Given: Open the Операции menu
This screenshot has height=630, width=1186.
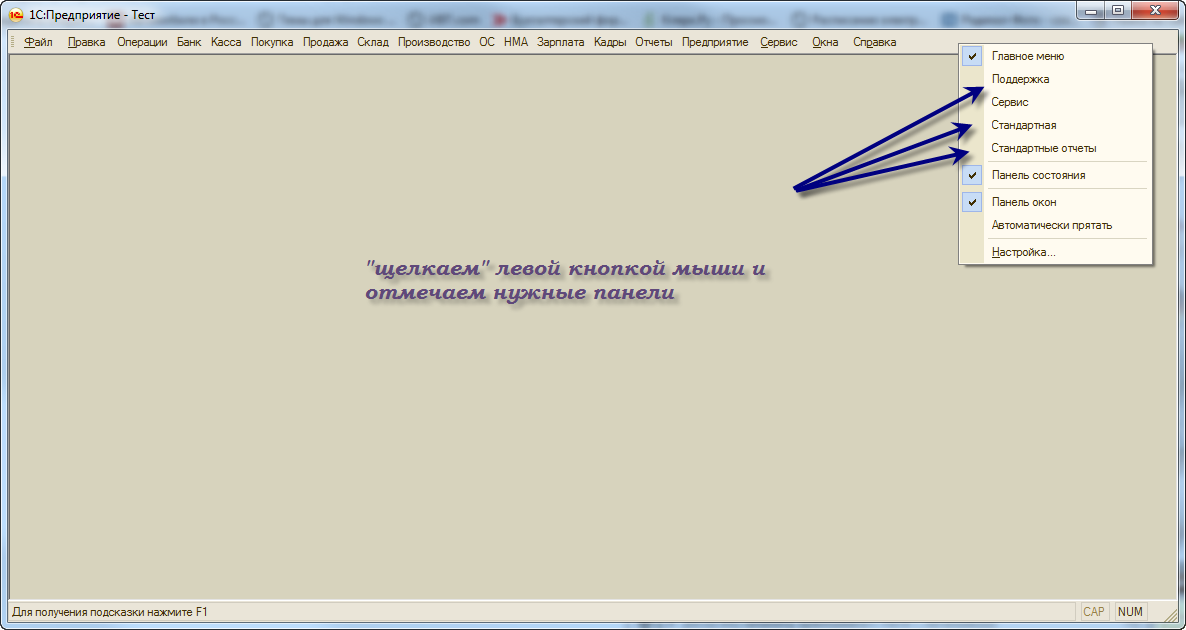Looking at the screenshot, I should point(142,42).
